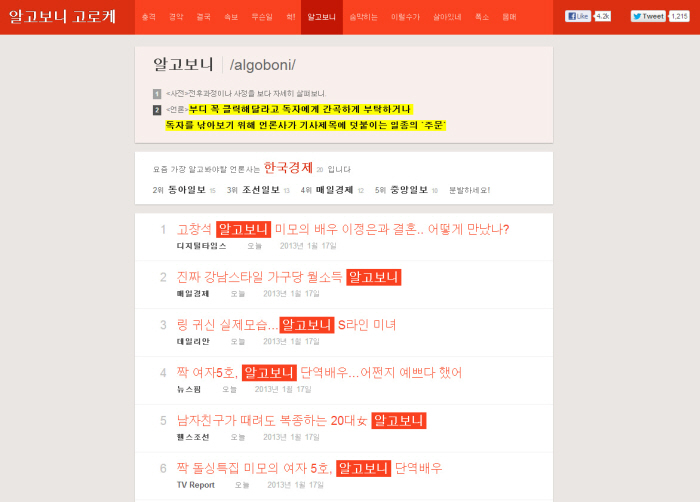Switch to the 경악 tab
700x502 pixels.
(x=176, y=17)
